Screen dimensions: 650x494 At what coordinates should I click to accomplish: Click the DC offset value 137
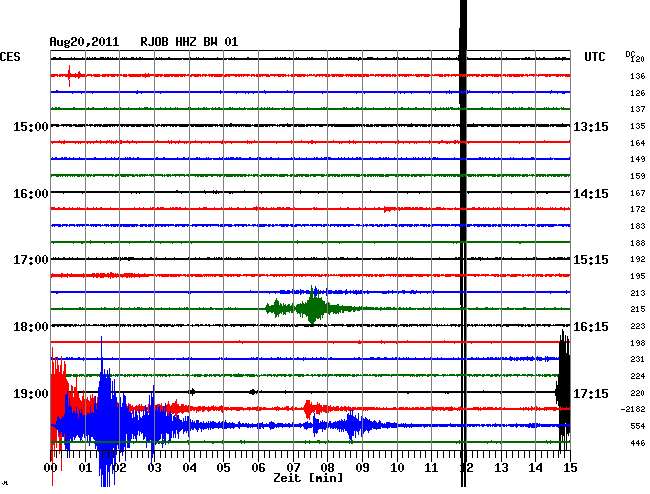tap(638, 109)
